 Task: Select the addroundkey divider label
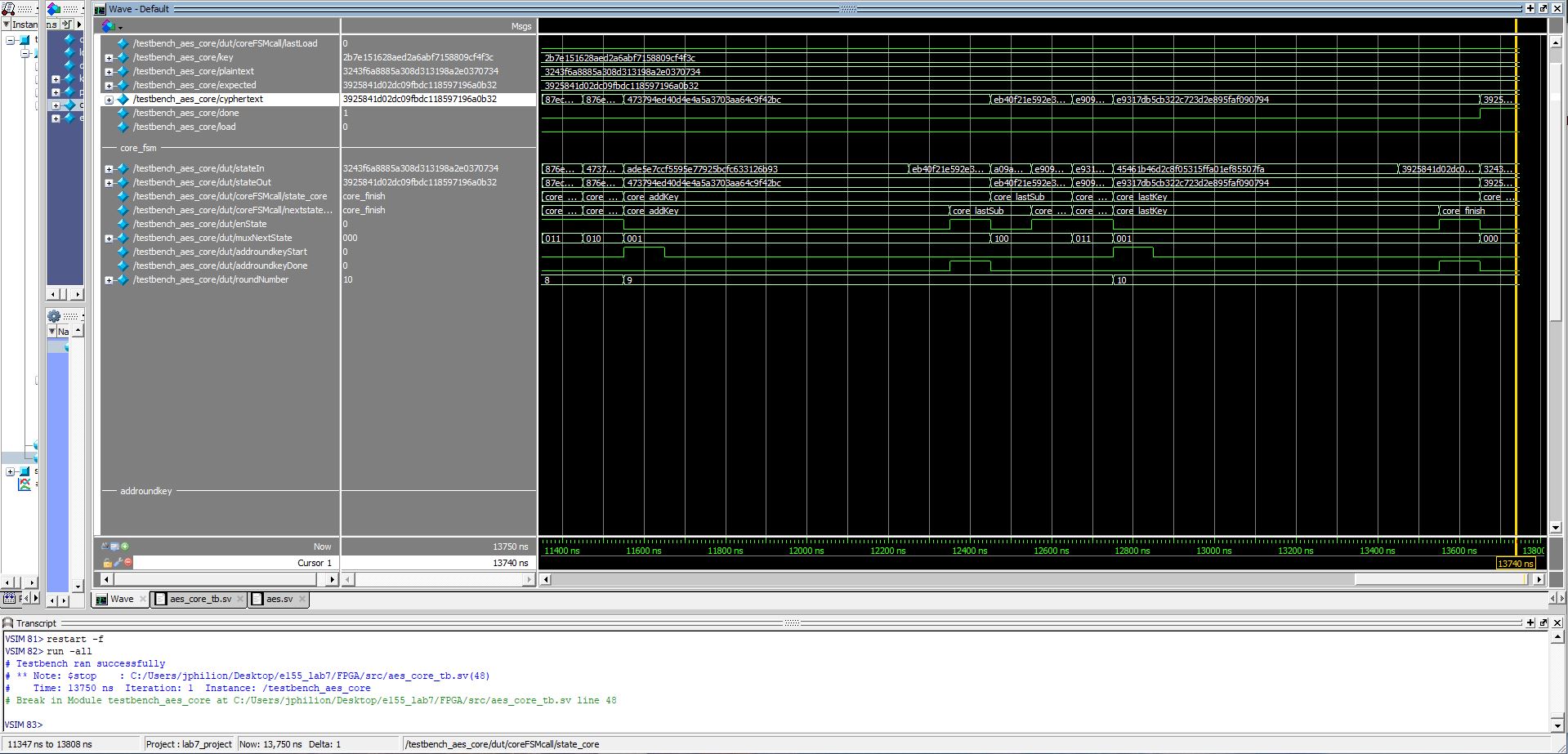click(146, 491)
